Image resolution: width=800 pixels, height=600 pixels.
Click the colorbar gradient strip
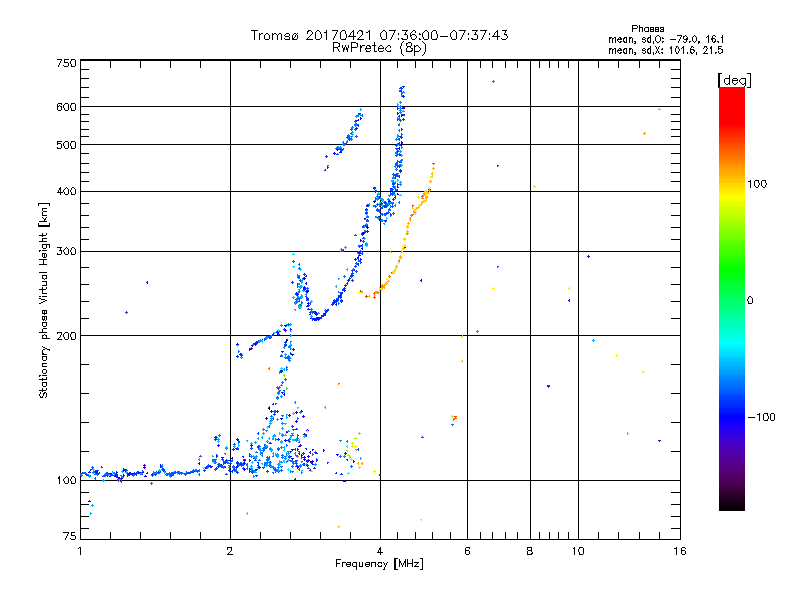[x=732, y=298]
